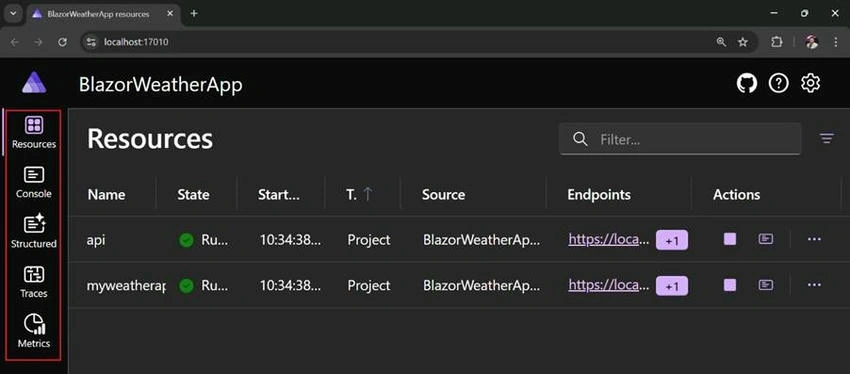Image resolution: width=850 pixels, height=374 pixels.
Task: Sort by the Name column header
Action: coord(106,195)
